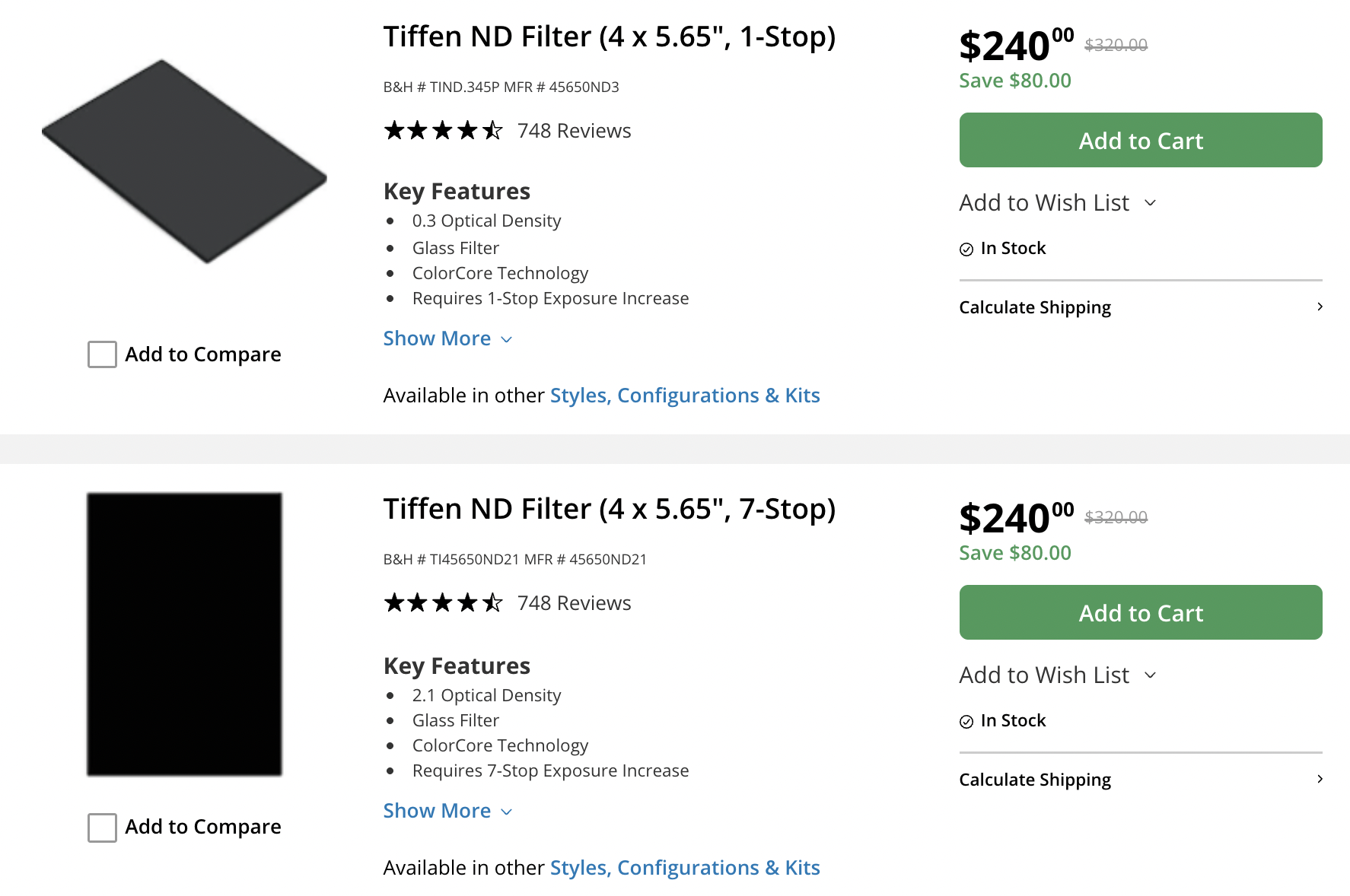This screenshot has height=896, width=1350.
Task: Click star rating of the 1-Stop filter
Action: [x=443, y=131]
